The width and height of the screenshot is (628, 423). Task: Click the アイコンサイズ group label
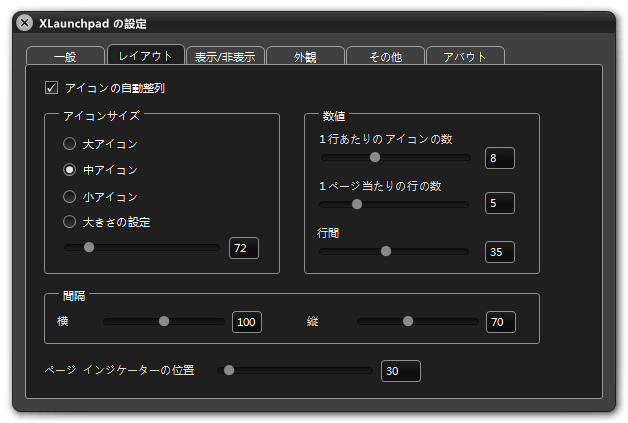coord(102,116)
